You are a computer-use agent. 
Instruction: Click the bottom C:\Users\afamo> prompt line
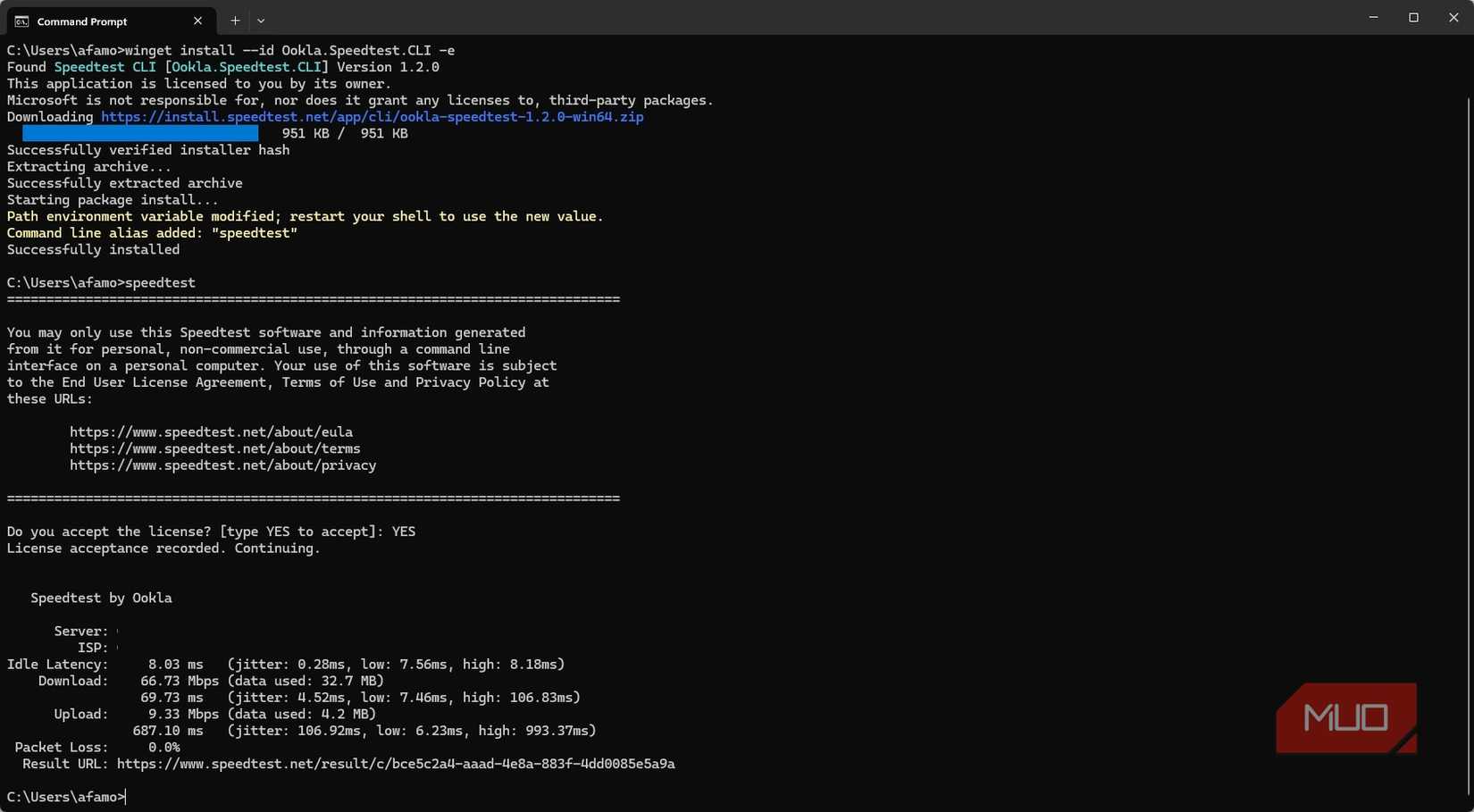65,797
